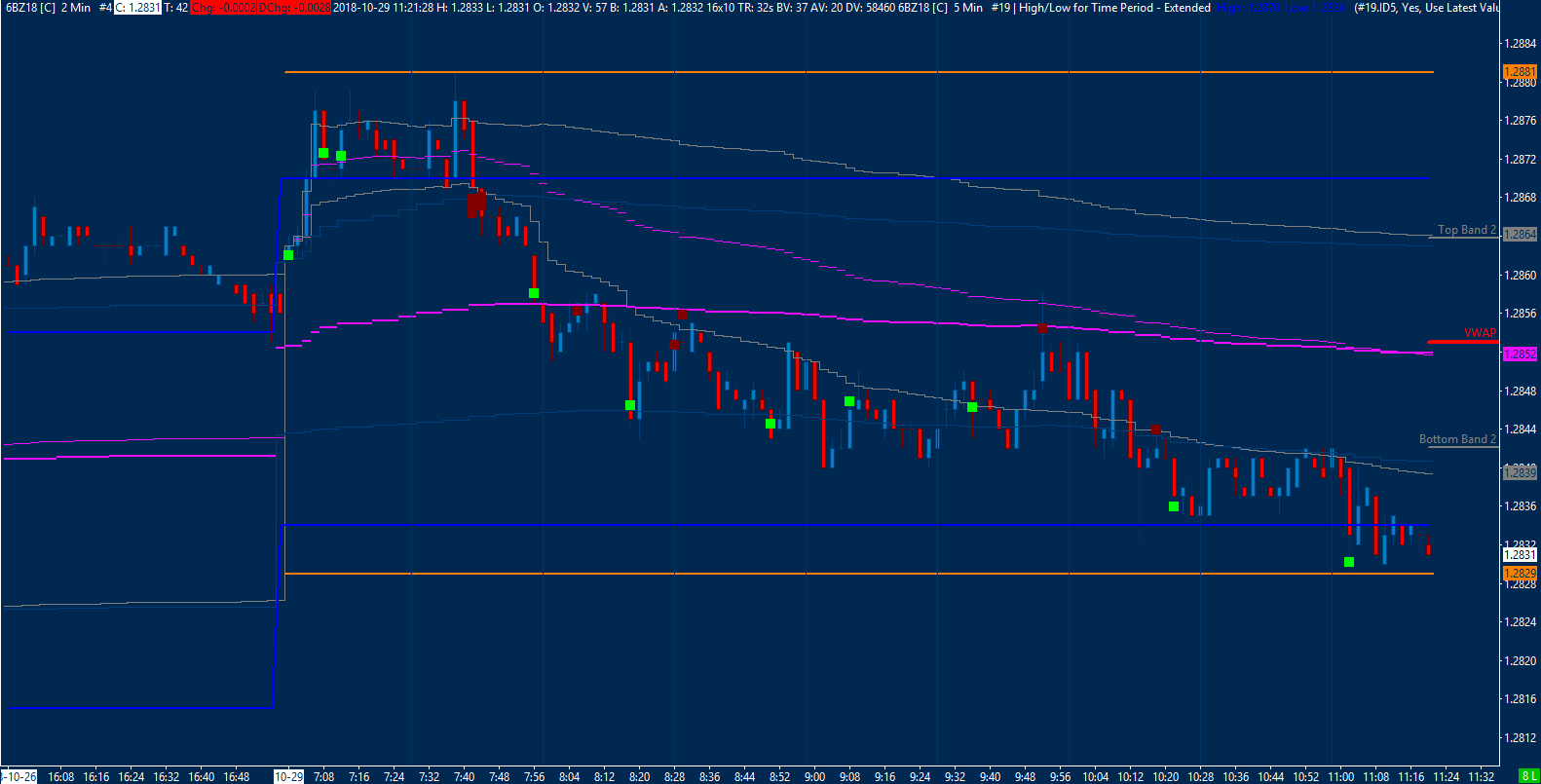This screenshot has width=1541, height=784.
Task: Click the green signal marker near 10:20
Action: (1174, 506)
